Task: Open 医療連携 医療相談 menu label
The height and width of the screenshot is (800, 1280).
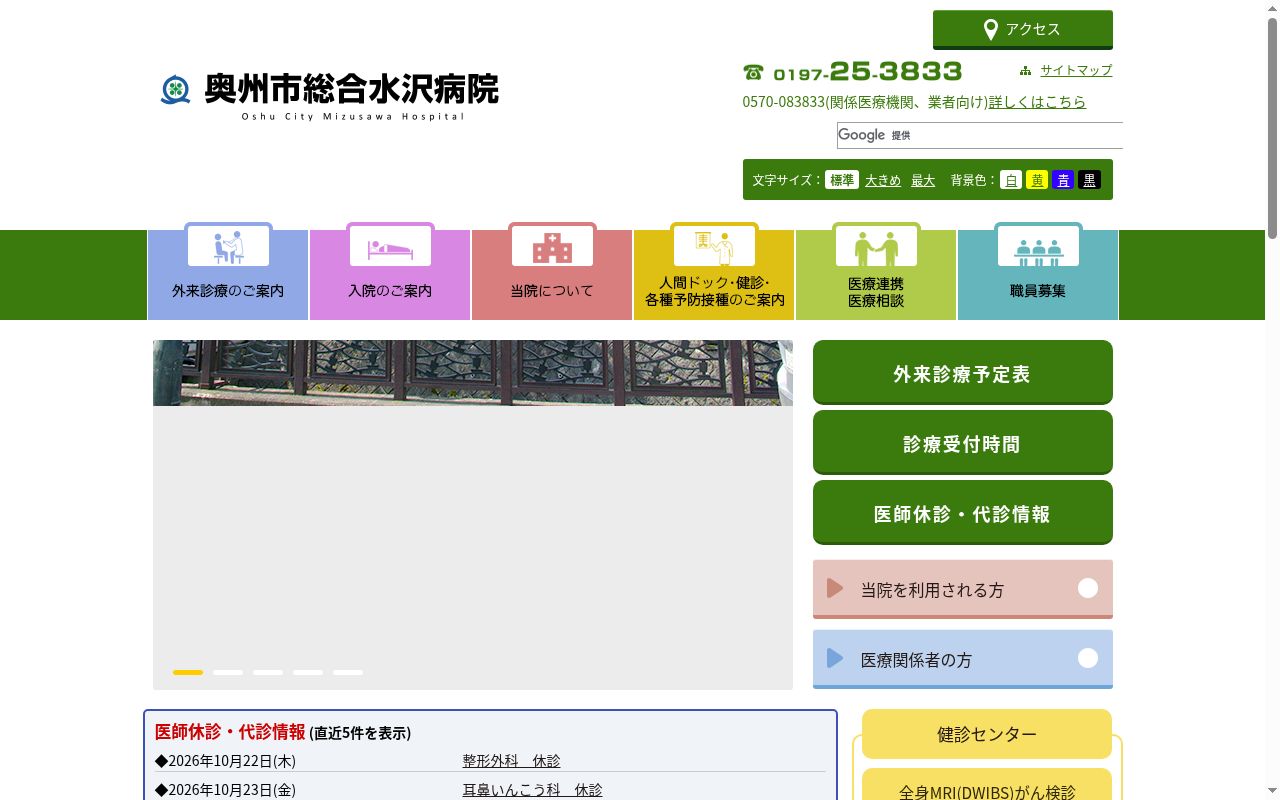Action: [x=876, y=292]
